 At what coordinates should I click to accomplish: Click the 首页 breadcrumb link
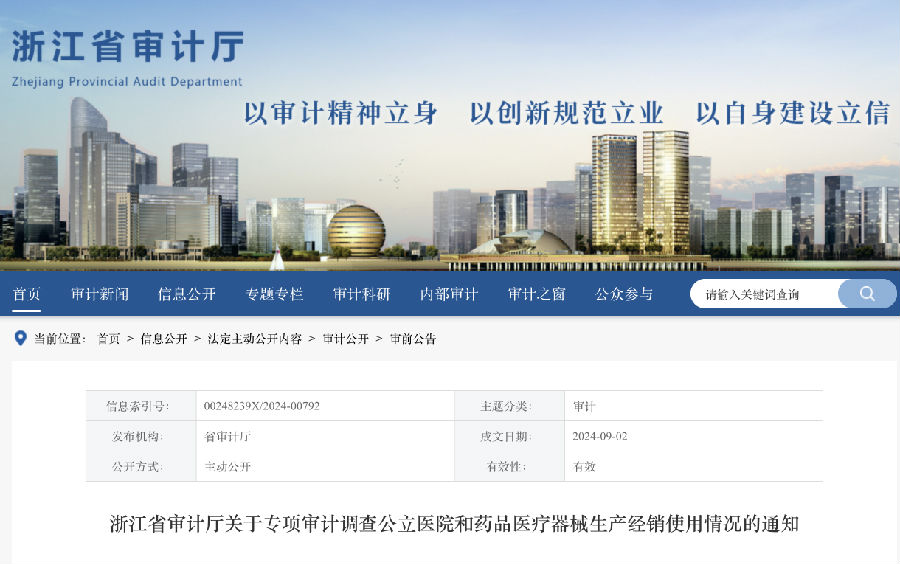pos(109,339)
